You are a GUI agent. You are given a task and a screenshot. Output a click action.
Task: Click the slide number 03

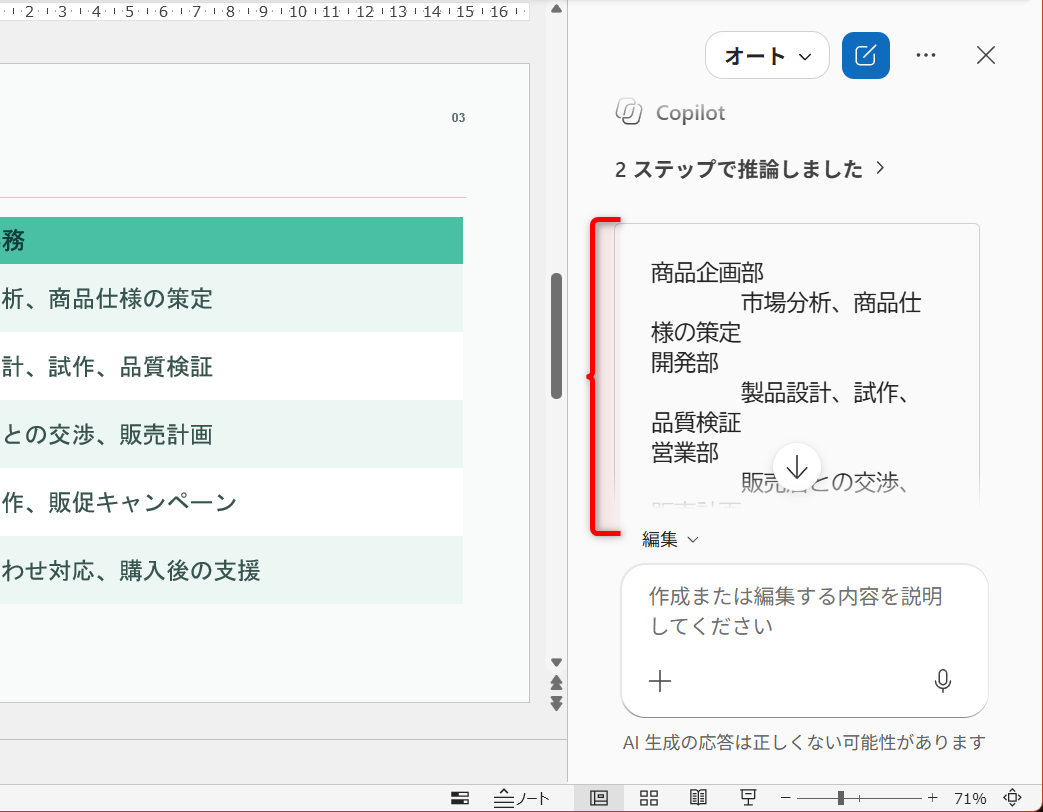pyautogui.click(x=458, y=118)
